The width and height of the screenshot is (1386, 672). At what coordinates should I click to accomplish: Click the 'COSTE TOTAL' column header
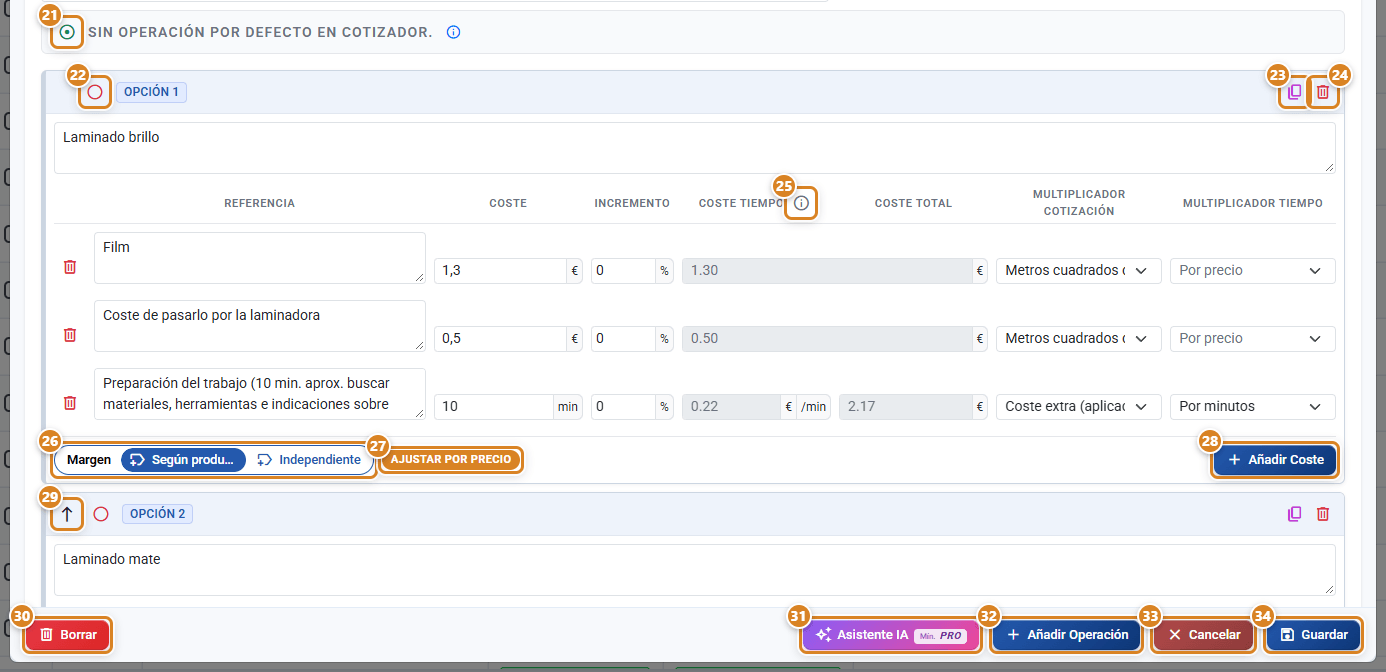point(913,203)
